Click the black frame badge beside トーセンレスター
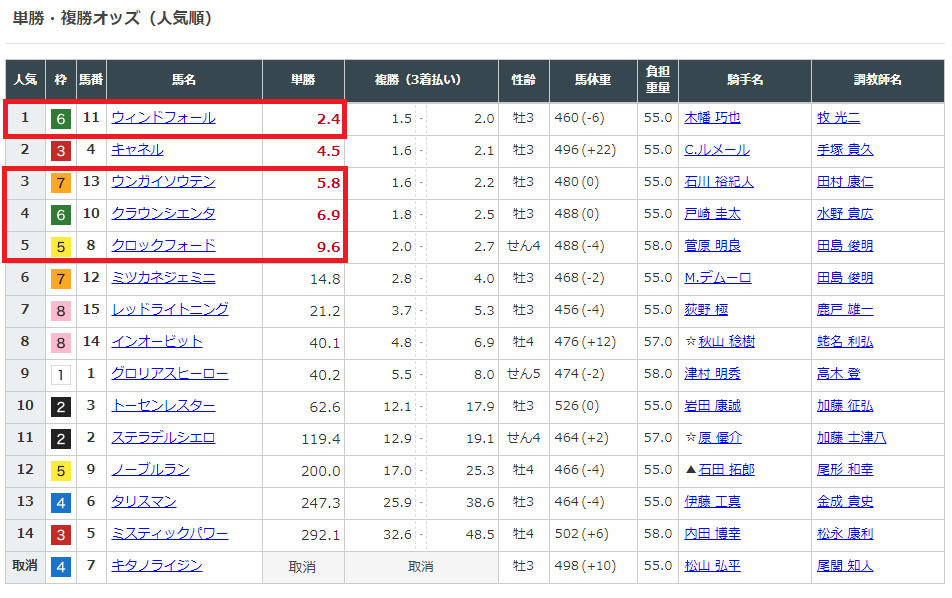 tap(61, 406)
